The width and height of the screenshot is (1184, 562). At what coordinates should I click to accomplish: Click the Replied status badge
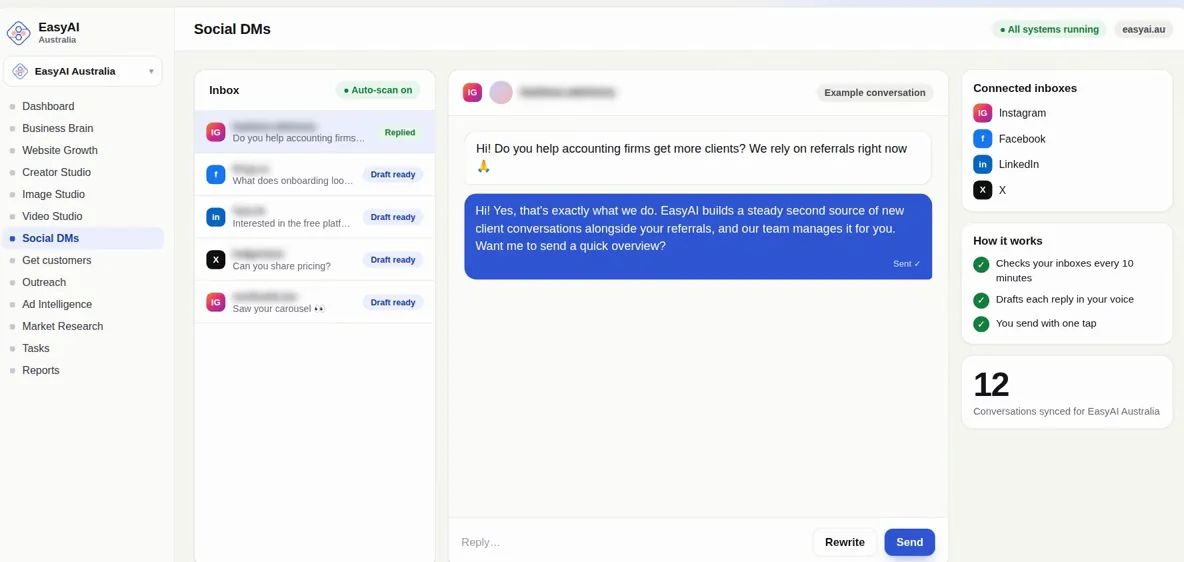(x=399, y=132)
